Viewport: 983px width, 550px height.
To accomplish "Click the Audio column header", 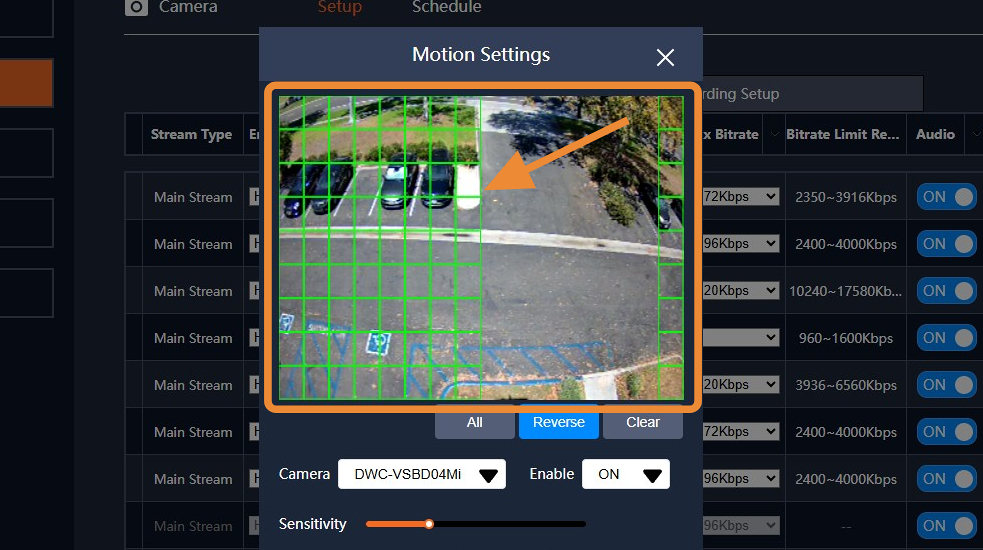I will 935,134.
